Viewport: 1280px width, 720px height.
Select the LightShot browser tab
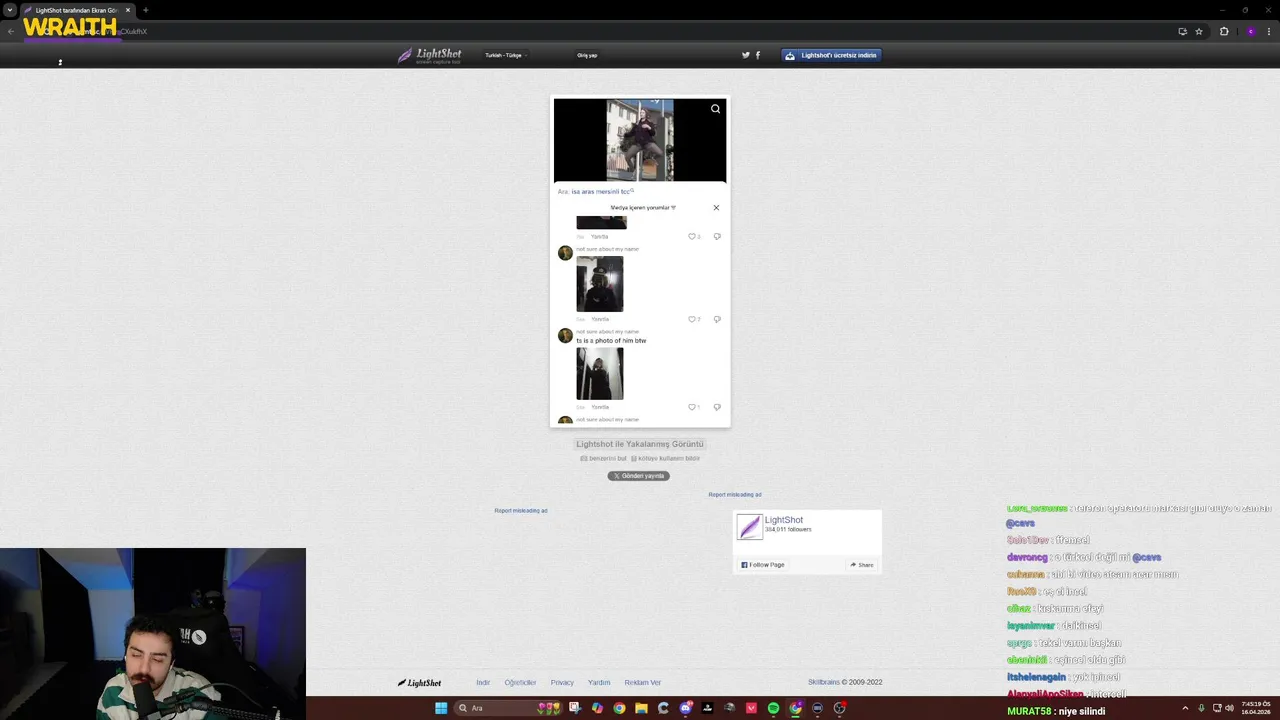click(75, 10)
